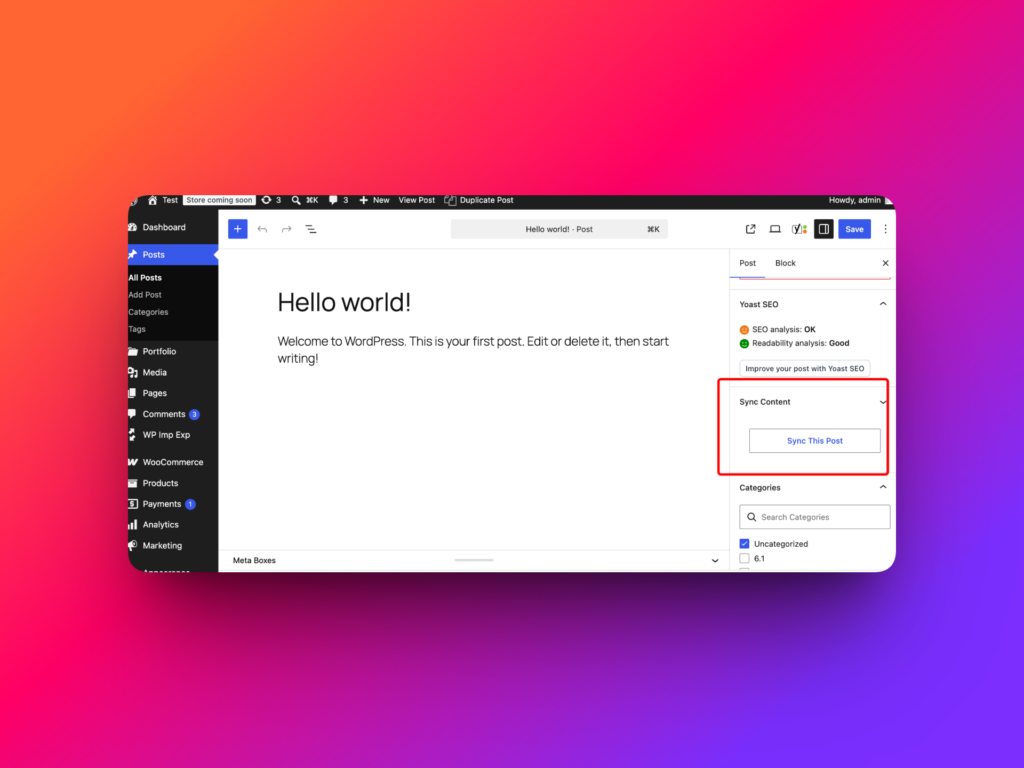Close the settings sidebar
Screen dimensions: 1024x768
tap(886, 263)
